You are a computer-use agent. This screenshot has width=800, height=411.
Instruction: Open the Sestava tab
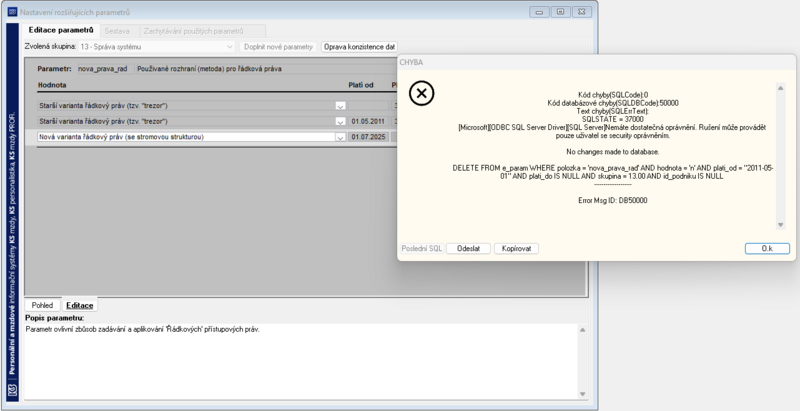click(x=117, y=31)
